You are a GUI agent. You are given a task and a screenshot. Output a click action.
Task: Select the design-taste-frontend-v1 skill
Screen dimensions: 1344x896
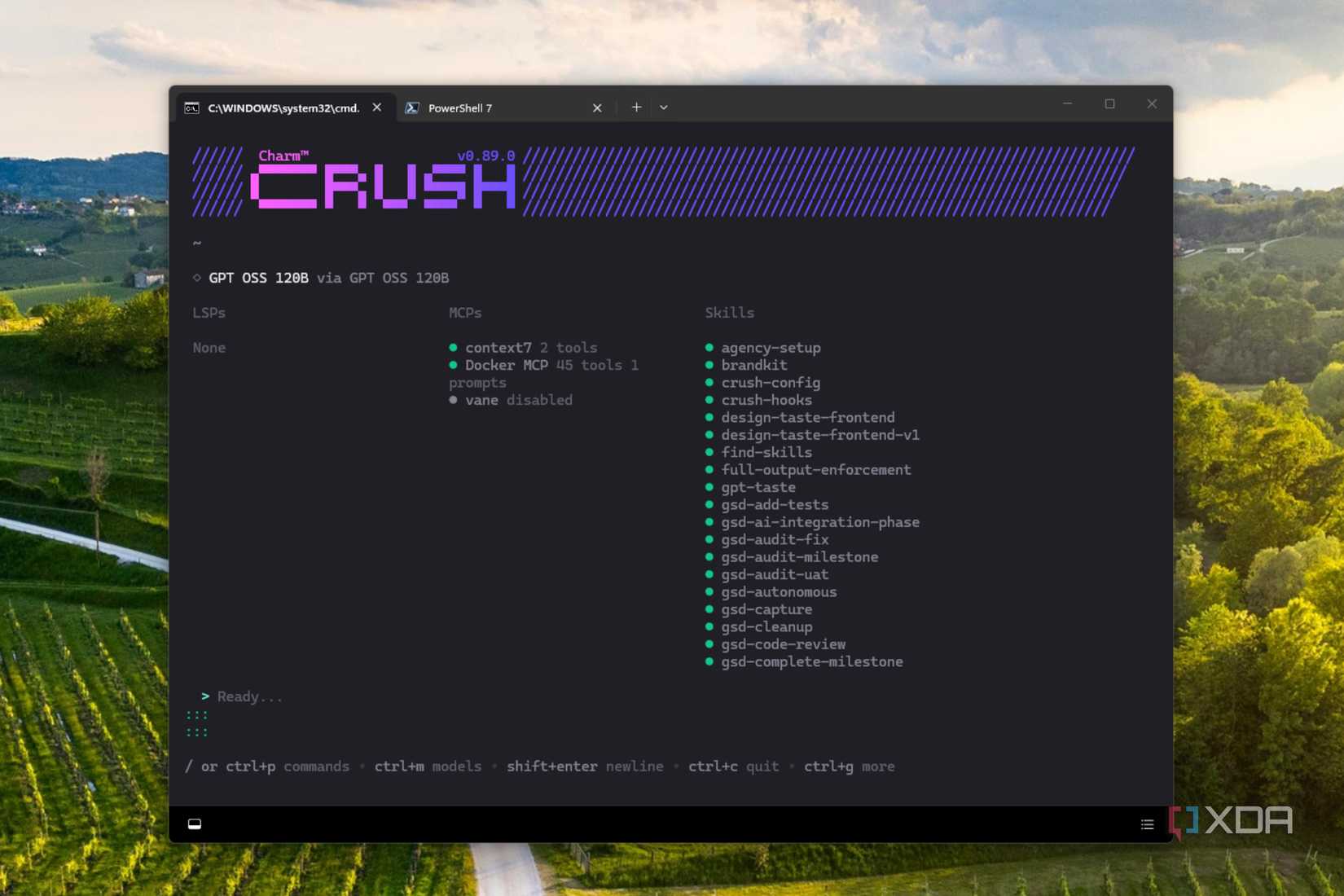812,435
